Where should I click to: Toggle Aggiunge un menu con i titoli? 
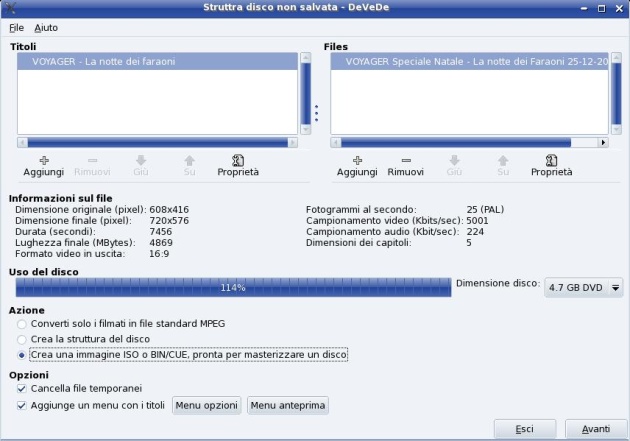tap(22, 405)
